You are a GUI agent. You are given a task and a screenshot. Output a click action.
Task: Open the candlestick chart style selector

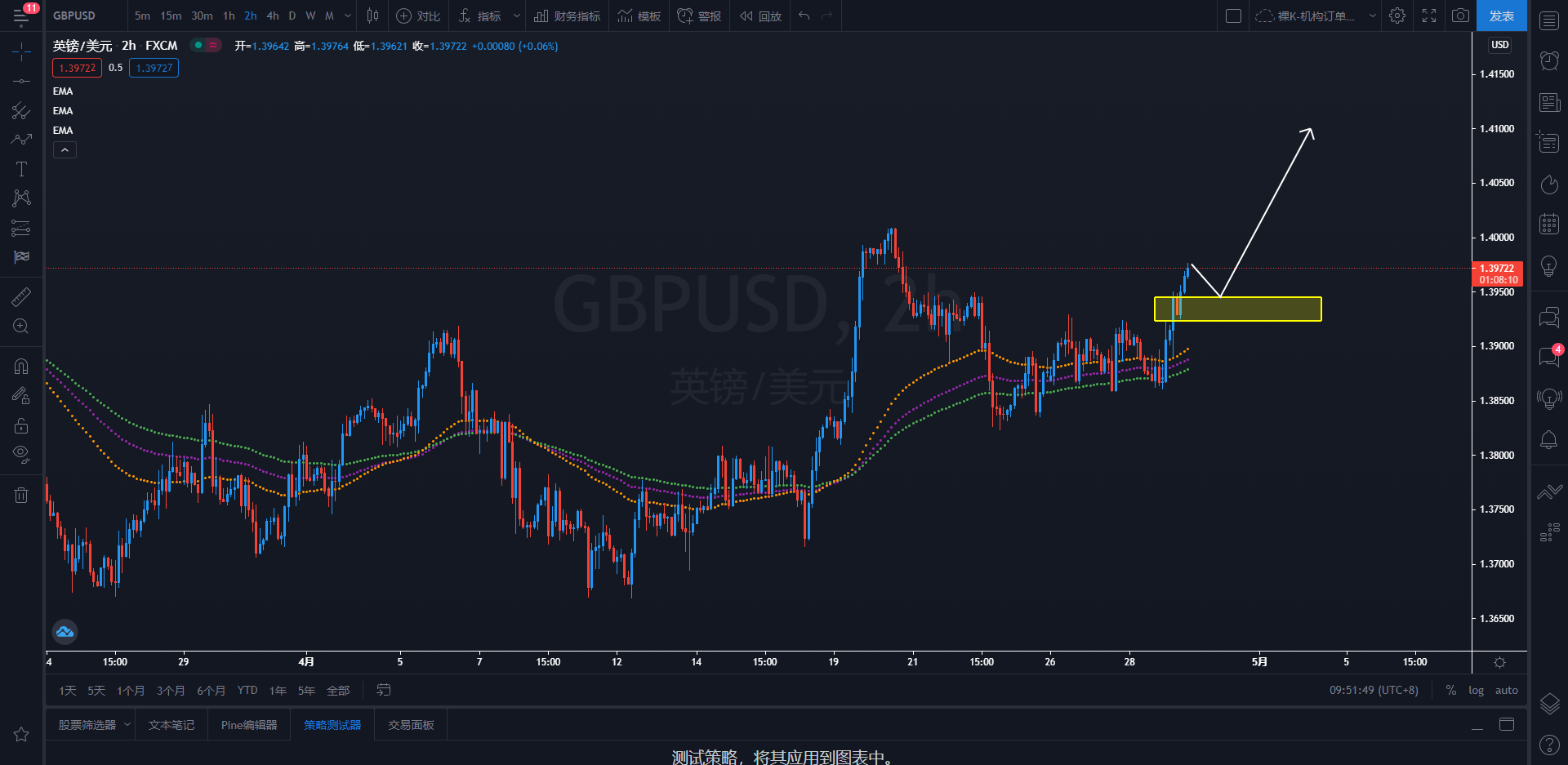372,16
